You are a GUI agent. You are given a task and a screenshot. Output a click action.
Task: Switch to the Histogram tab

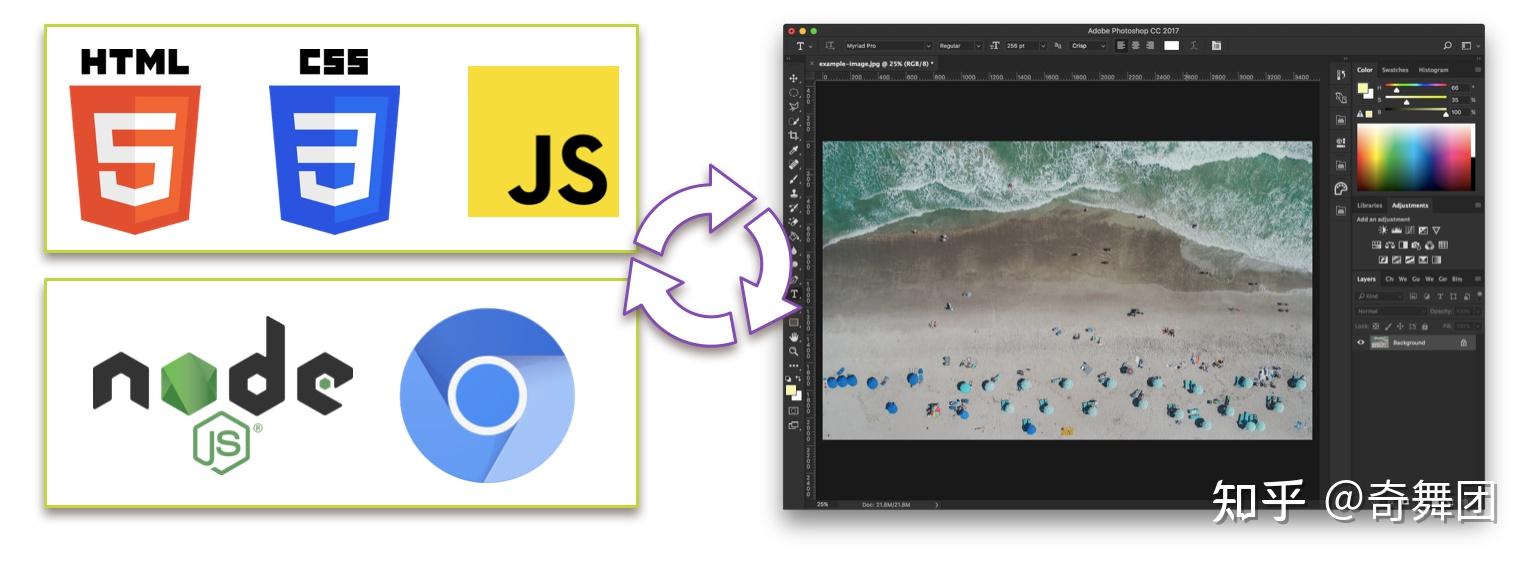pos(1433,70)
